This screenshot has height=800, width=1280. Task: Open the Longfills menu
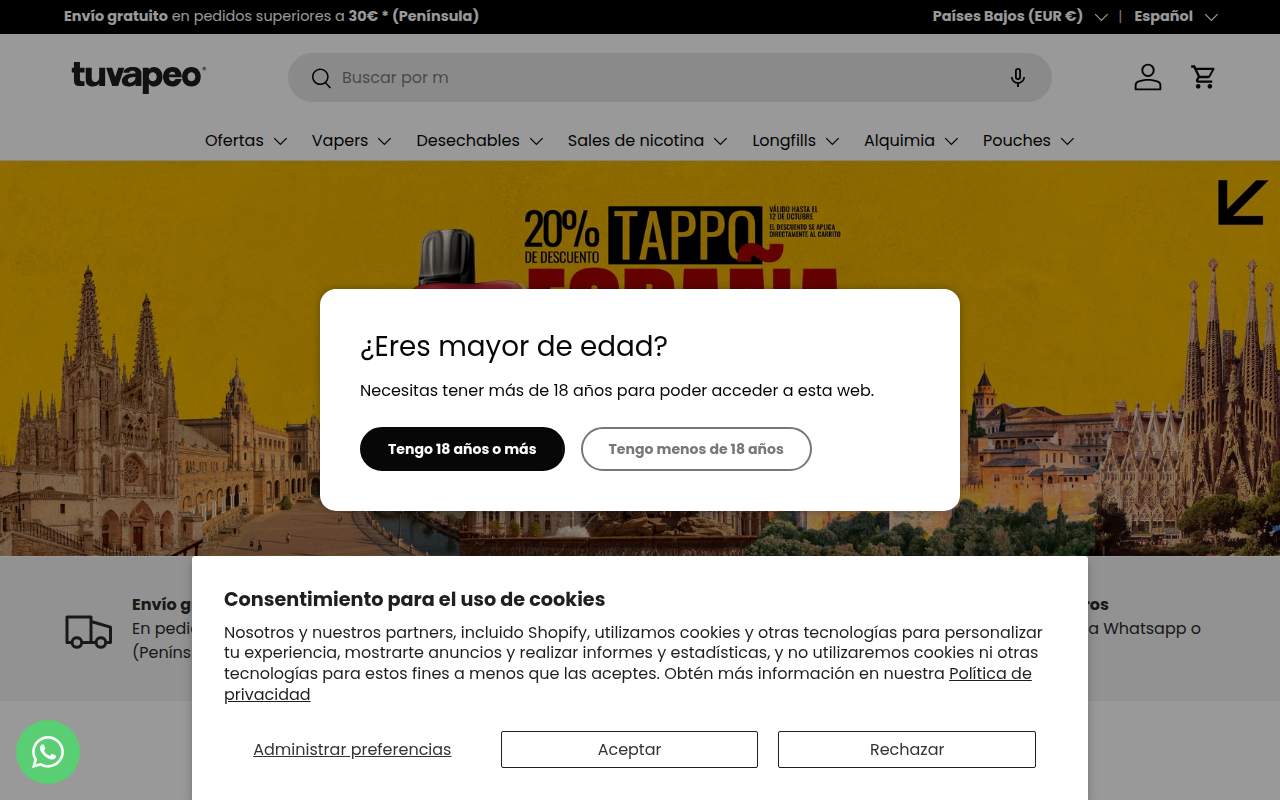(796, 141)
